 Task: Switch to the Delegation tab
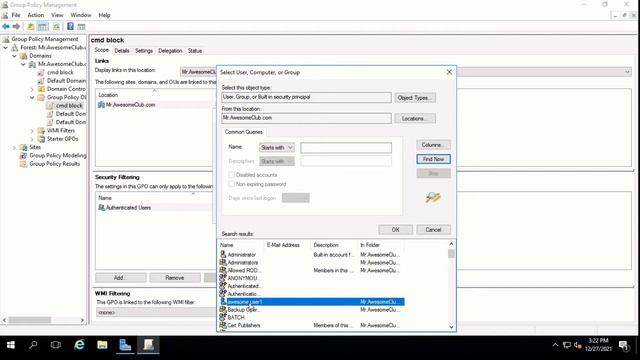(170, 51)
